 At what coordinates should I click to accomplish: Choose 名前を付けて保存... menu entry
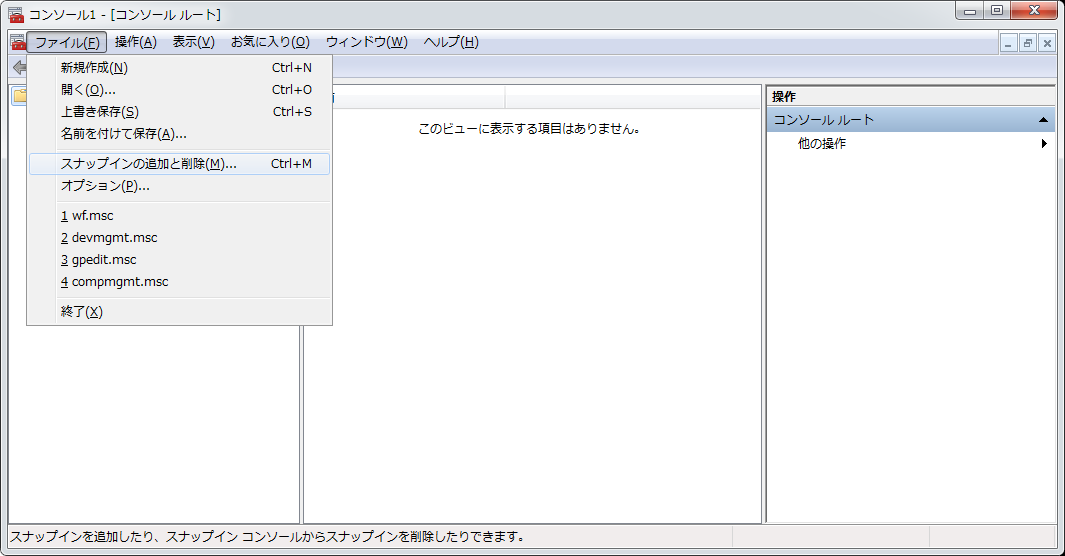[123, 134]
